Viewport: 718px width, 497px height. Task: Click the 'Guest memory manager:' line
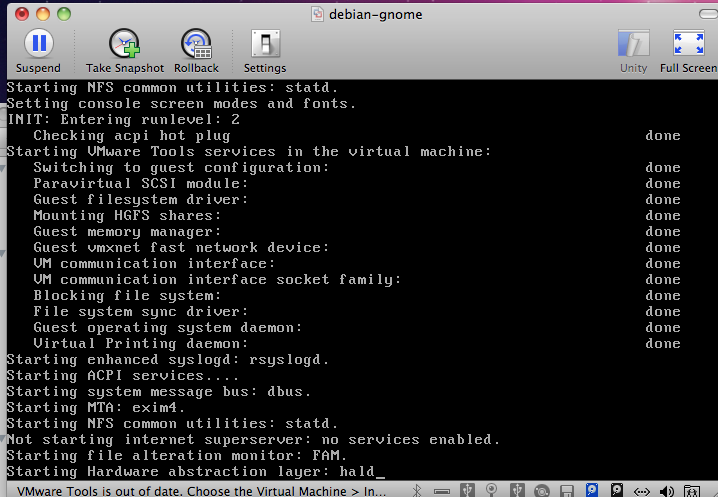[127, 232]
